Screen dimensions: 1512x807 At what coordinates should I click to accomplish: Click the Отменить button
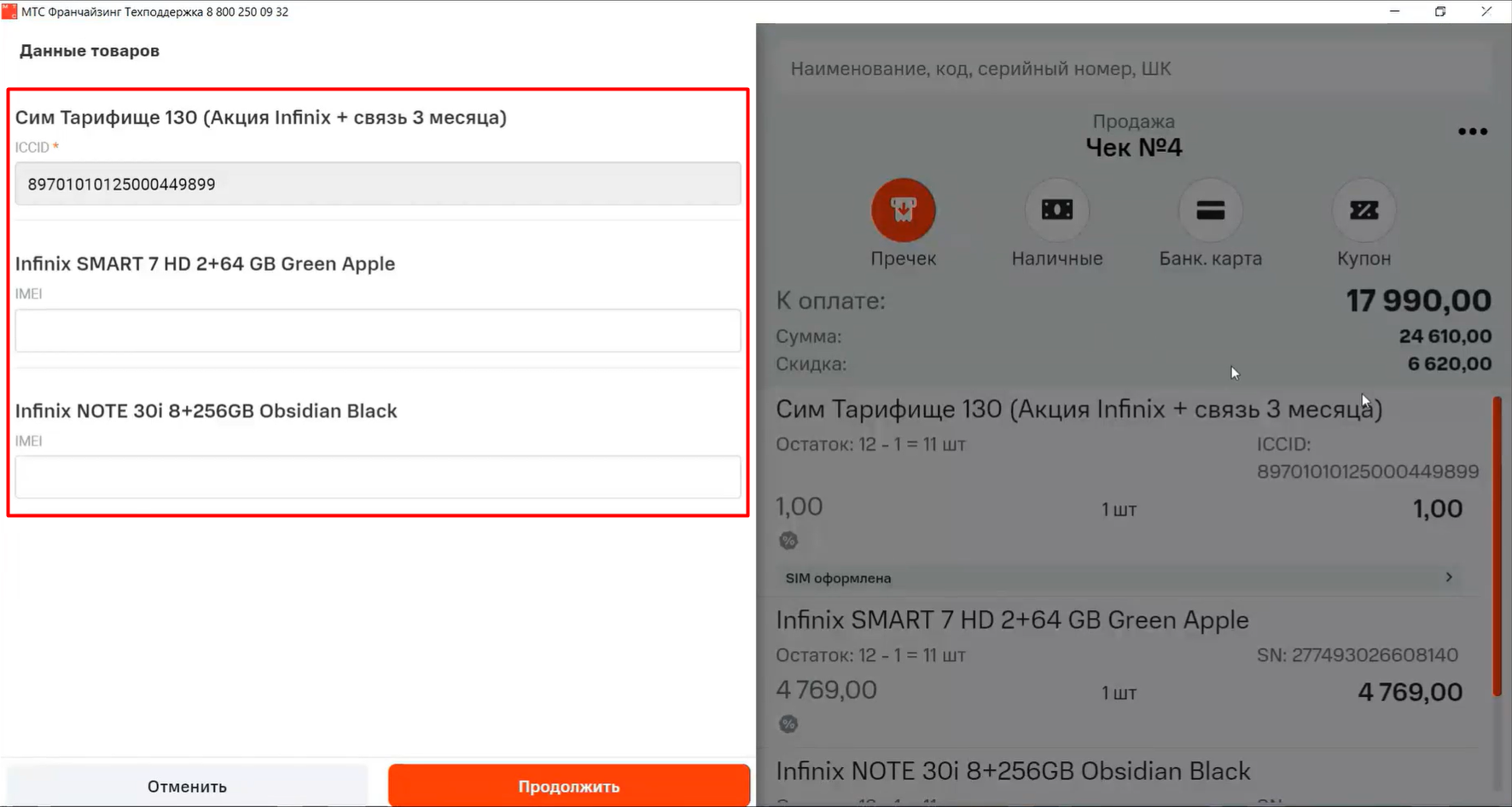click(x=187, y=786)
